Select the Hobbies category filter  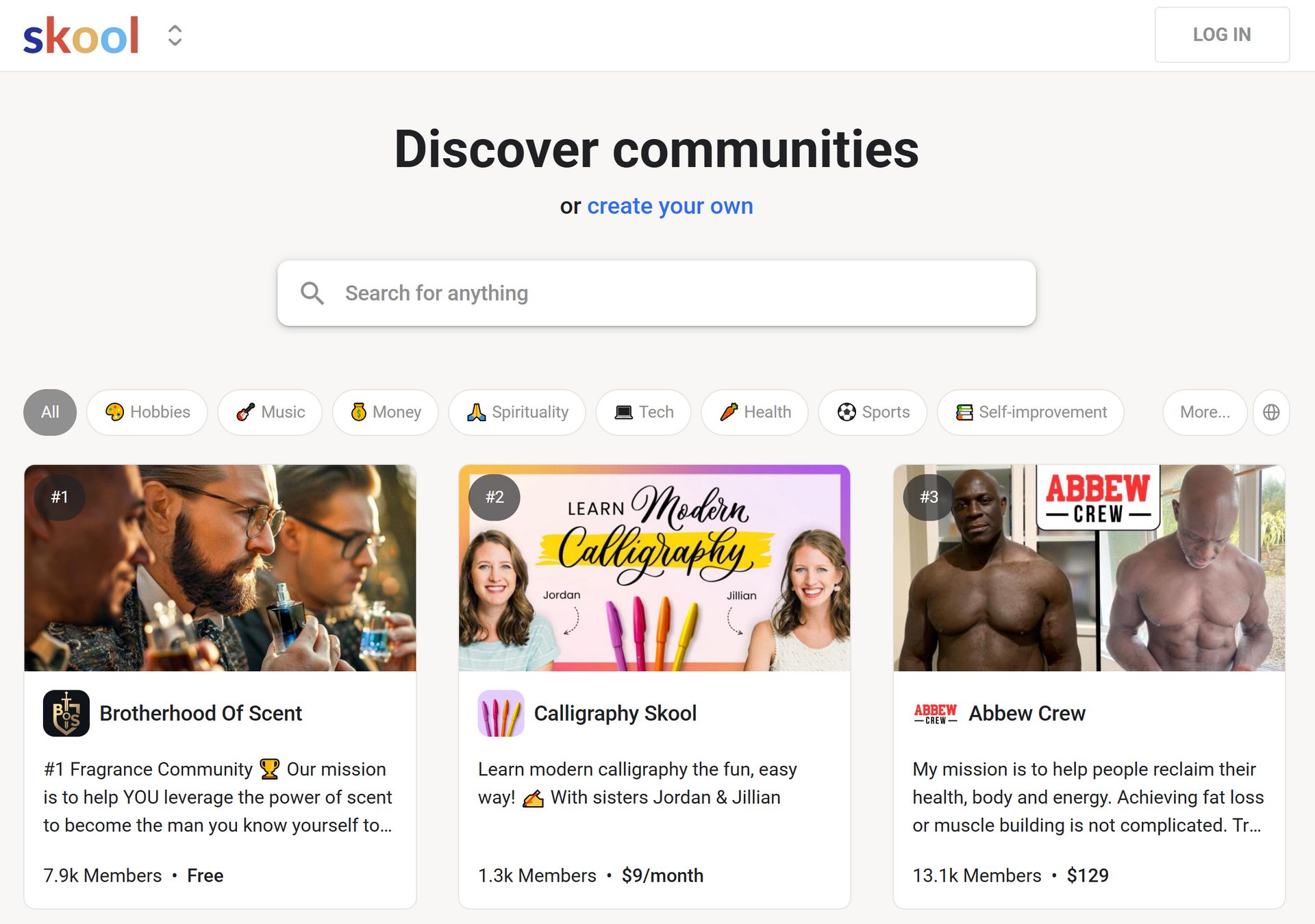click(x=147, y=412)
